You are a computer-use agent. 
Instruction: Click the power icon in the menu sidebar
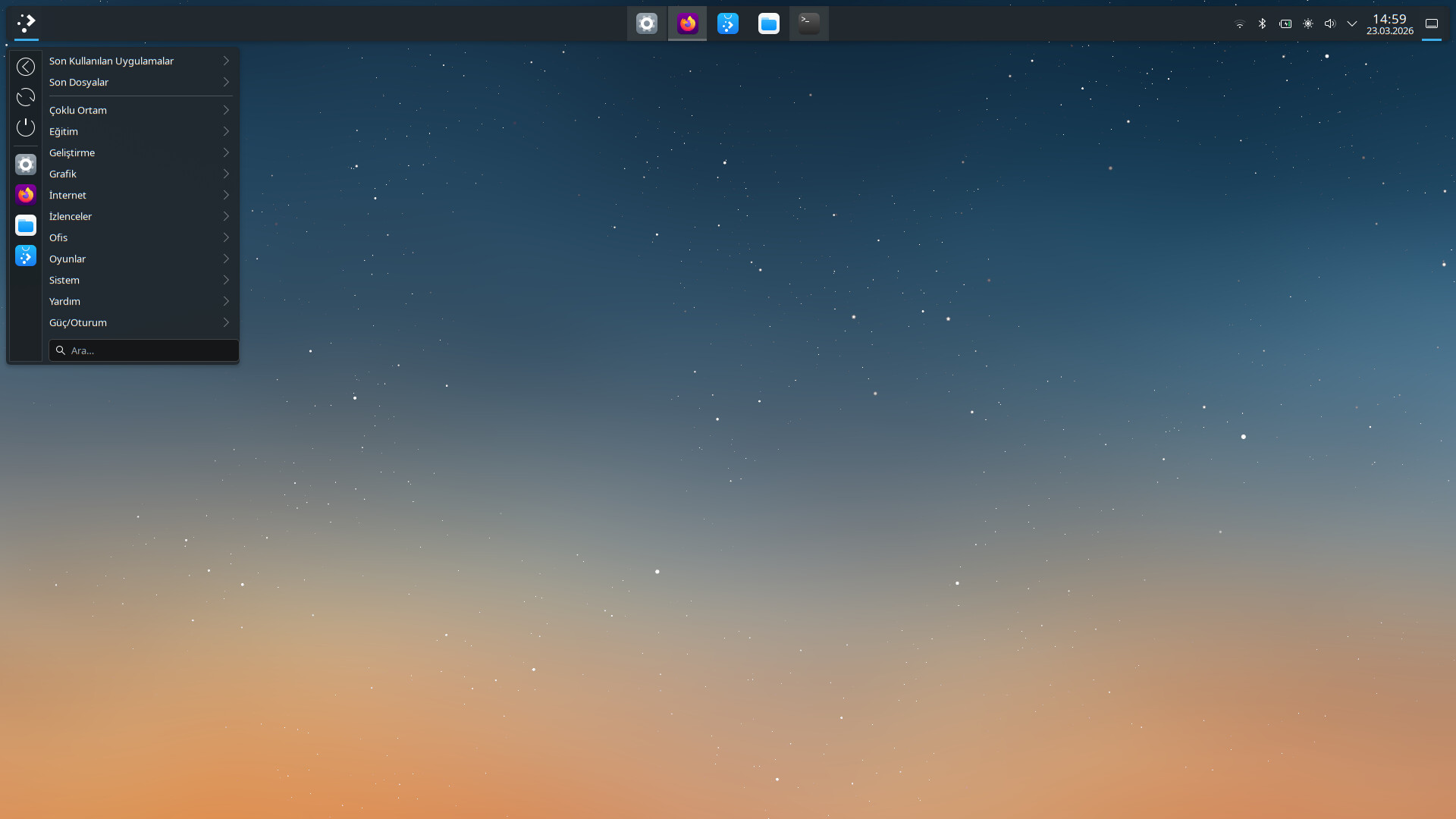tap(26, 127)
